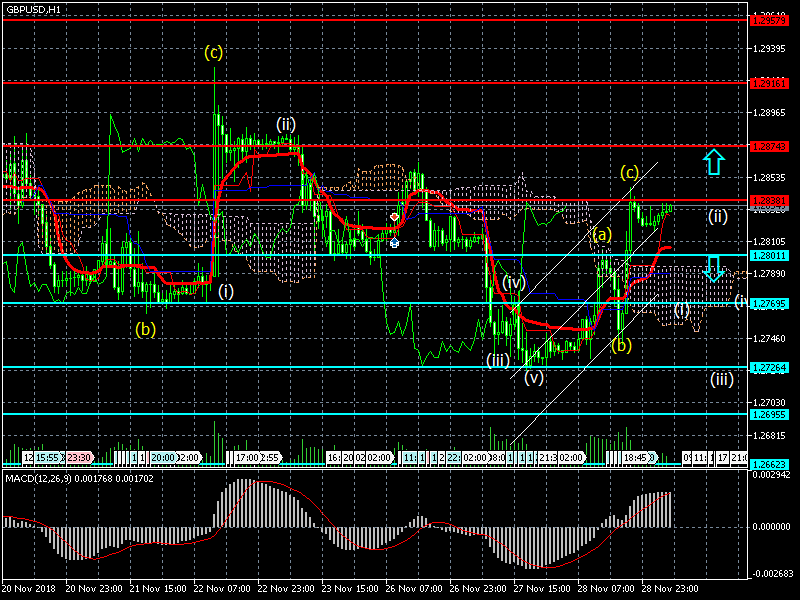The height and width of the screenshot is (600, 800).
Task: Click the yellow (a) wave label
Action: [600, 236]
